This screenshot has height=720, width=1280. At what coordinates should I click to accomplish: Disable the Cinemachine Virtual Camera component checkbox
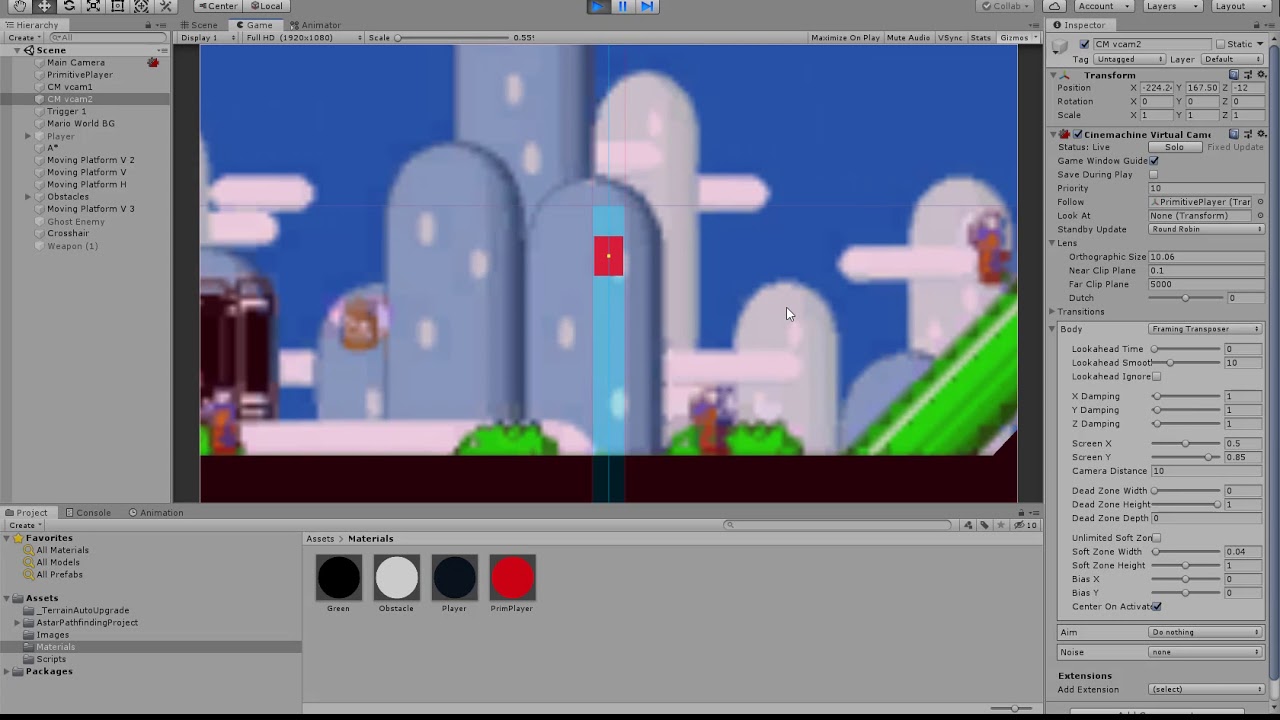(1078, 134)
